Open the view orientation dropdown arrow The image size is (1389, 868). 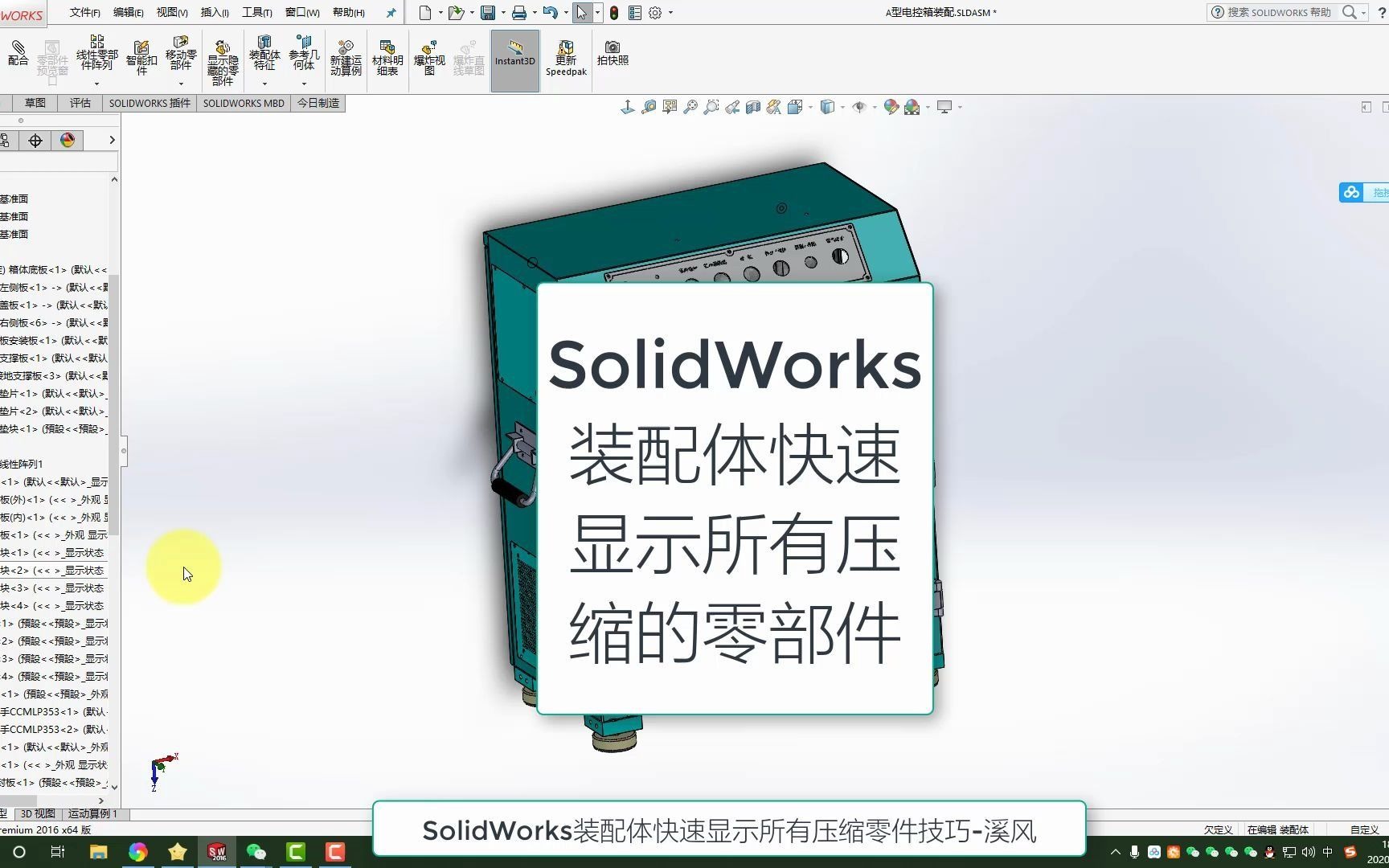click(809, 106)
